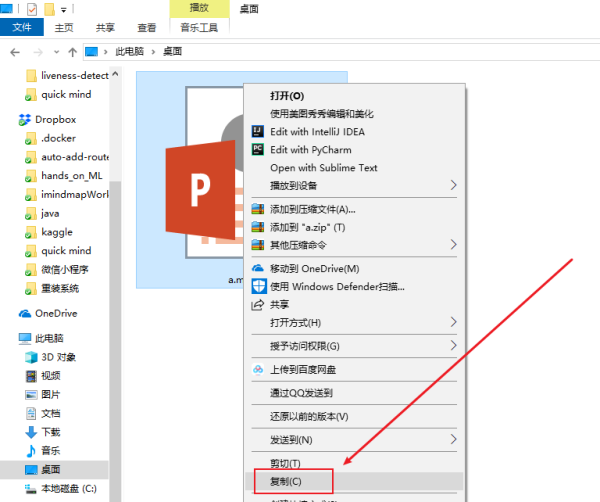Click the 视频 film icon
The image size is (600, 502).
click(x=31, y=376)
